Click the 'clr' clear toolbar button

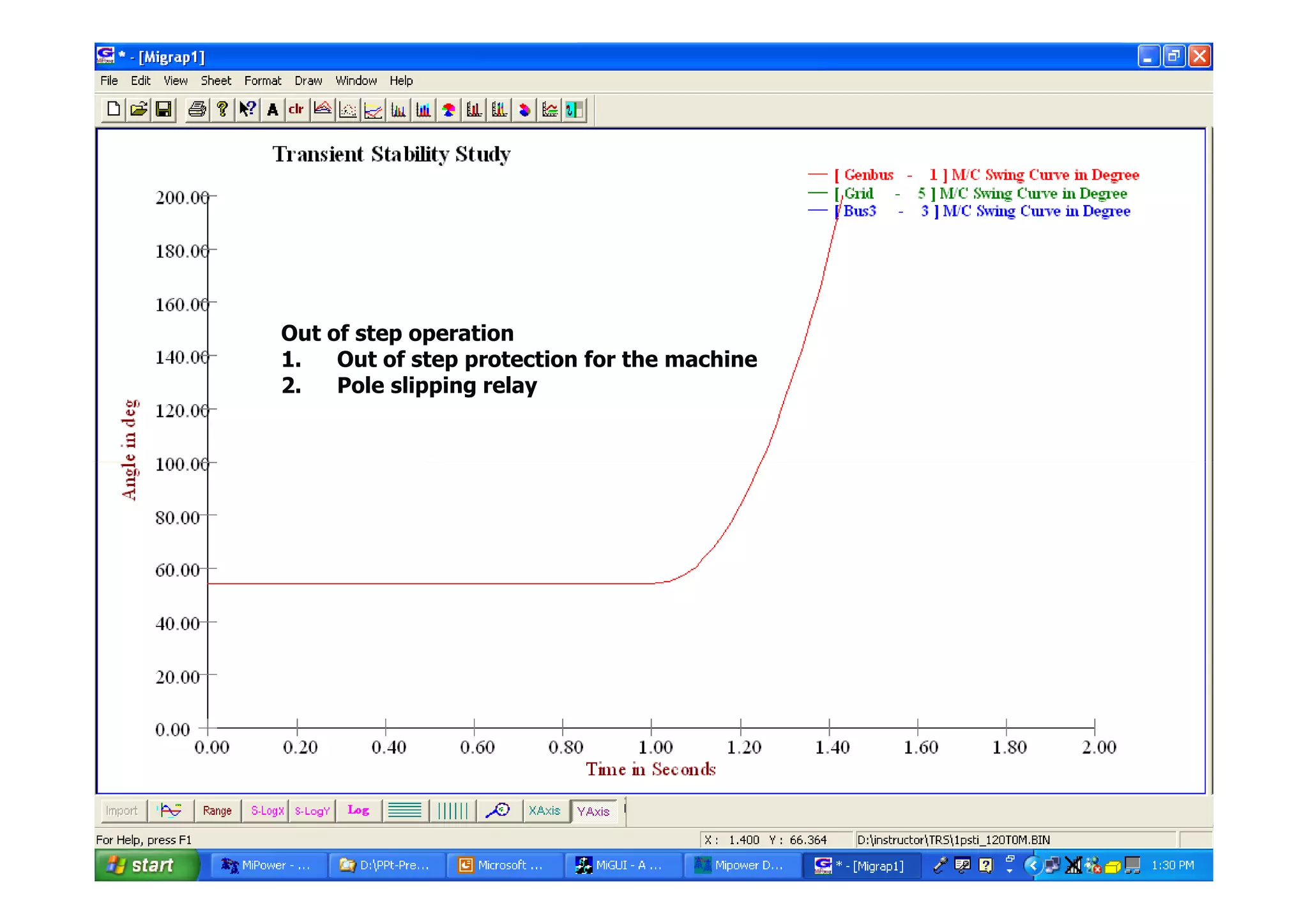(x=296, y=110)
